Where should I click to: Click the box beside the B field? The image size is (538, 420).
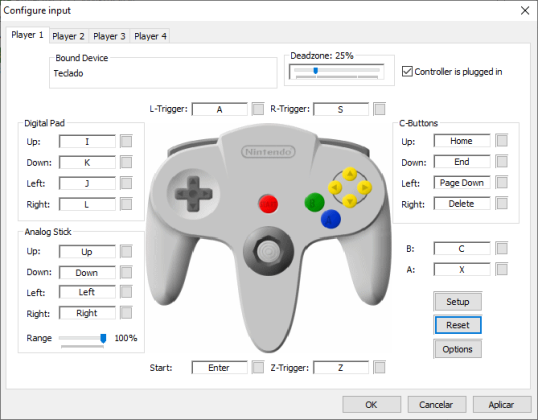(502, 248)
